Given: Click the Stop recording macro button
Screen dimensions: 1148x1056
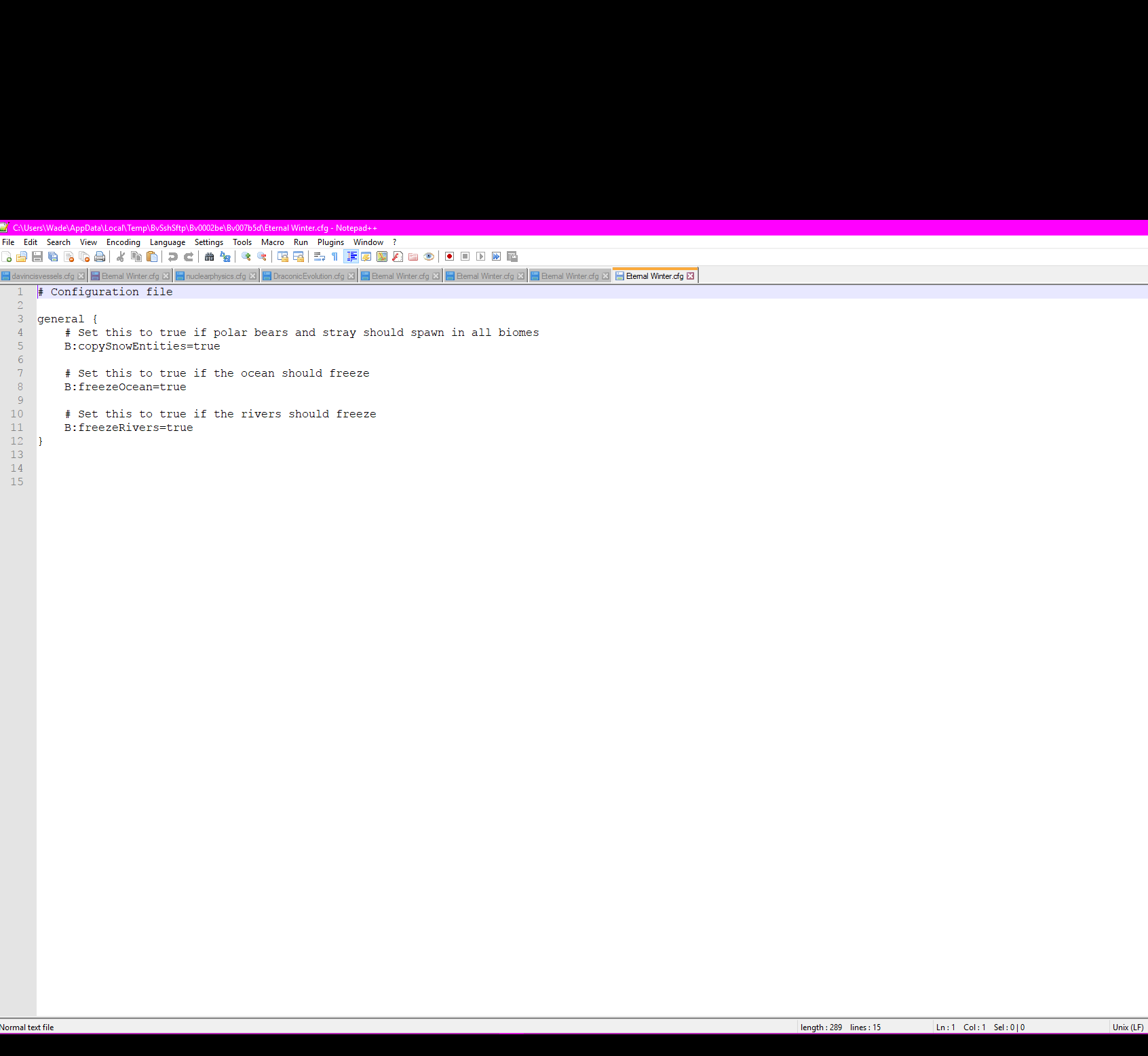Looking at the screenshot, I should (465, 257).
